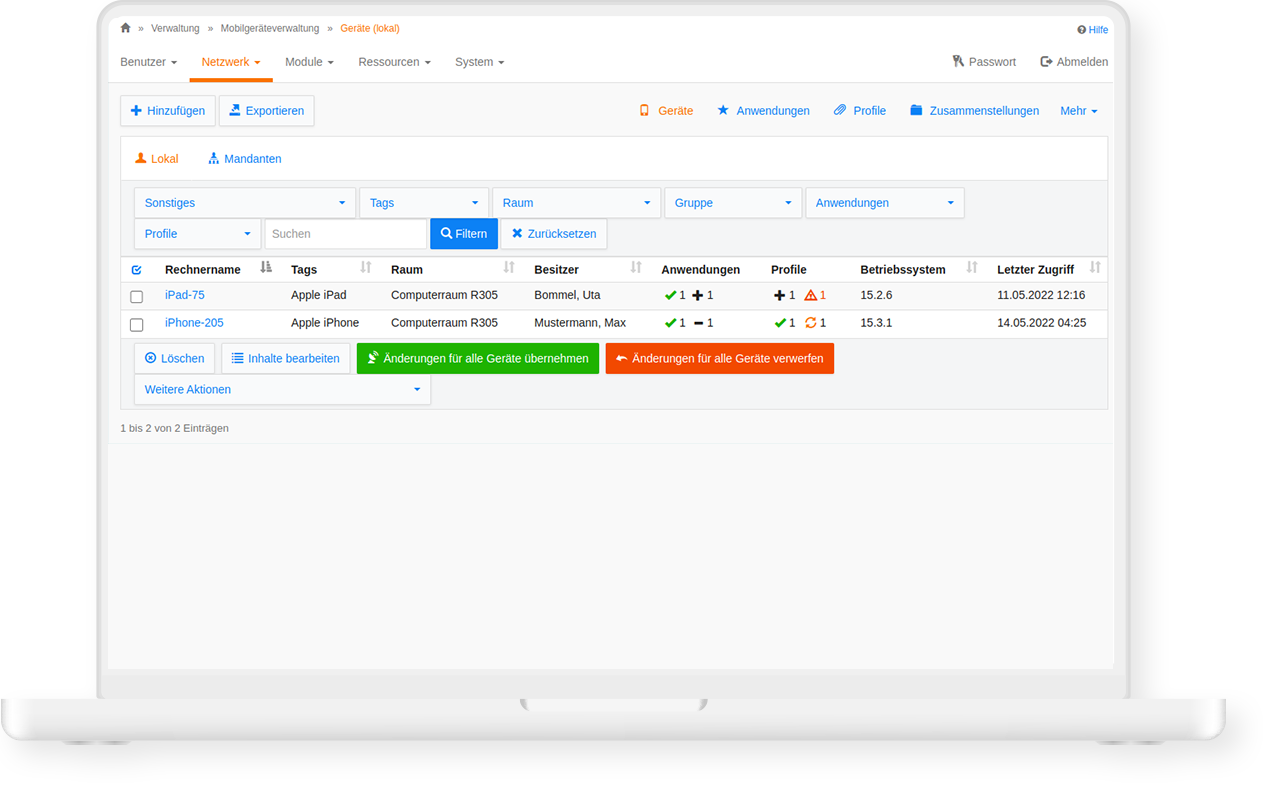Click the Suchen search field
This screenshot has width=1280, height=799.
[x=346, y=234]
